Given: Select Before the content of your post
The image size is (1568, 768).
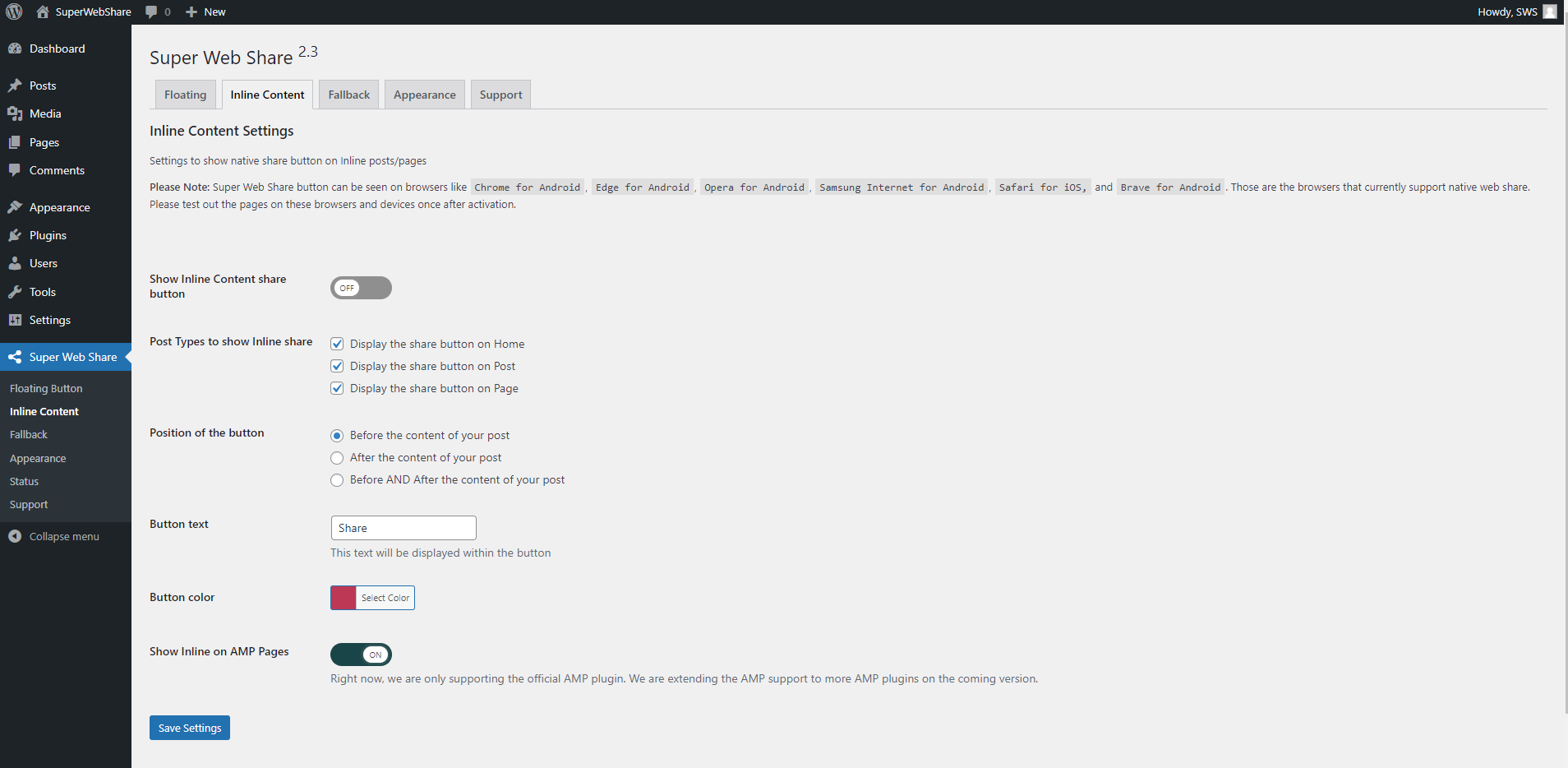Looking at the screenshot, I should [x=337, y=435].
